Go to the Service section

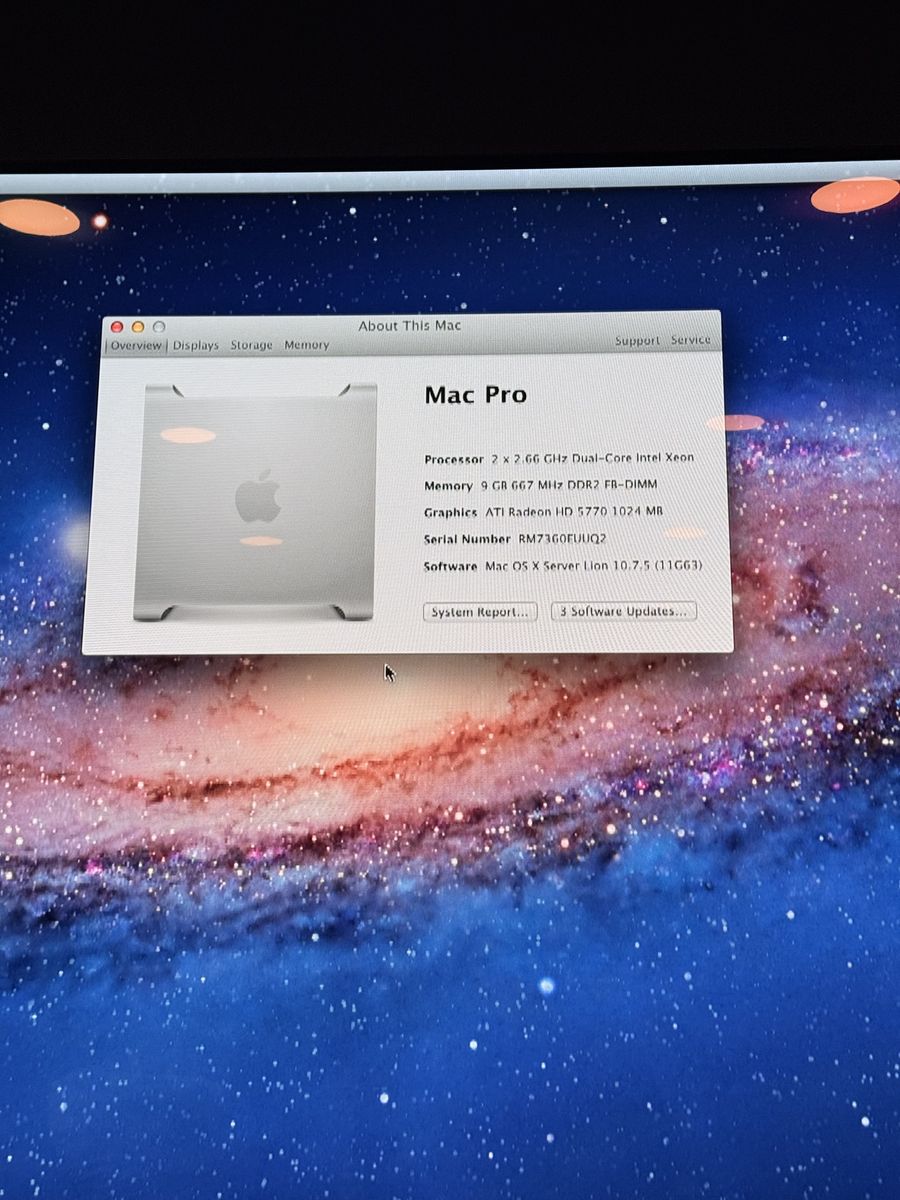(691, 340)
